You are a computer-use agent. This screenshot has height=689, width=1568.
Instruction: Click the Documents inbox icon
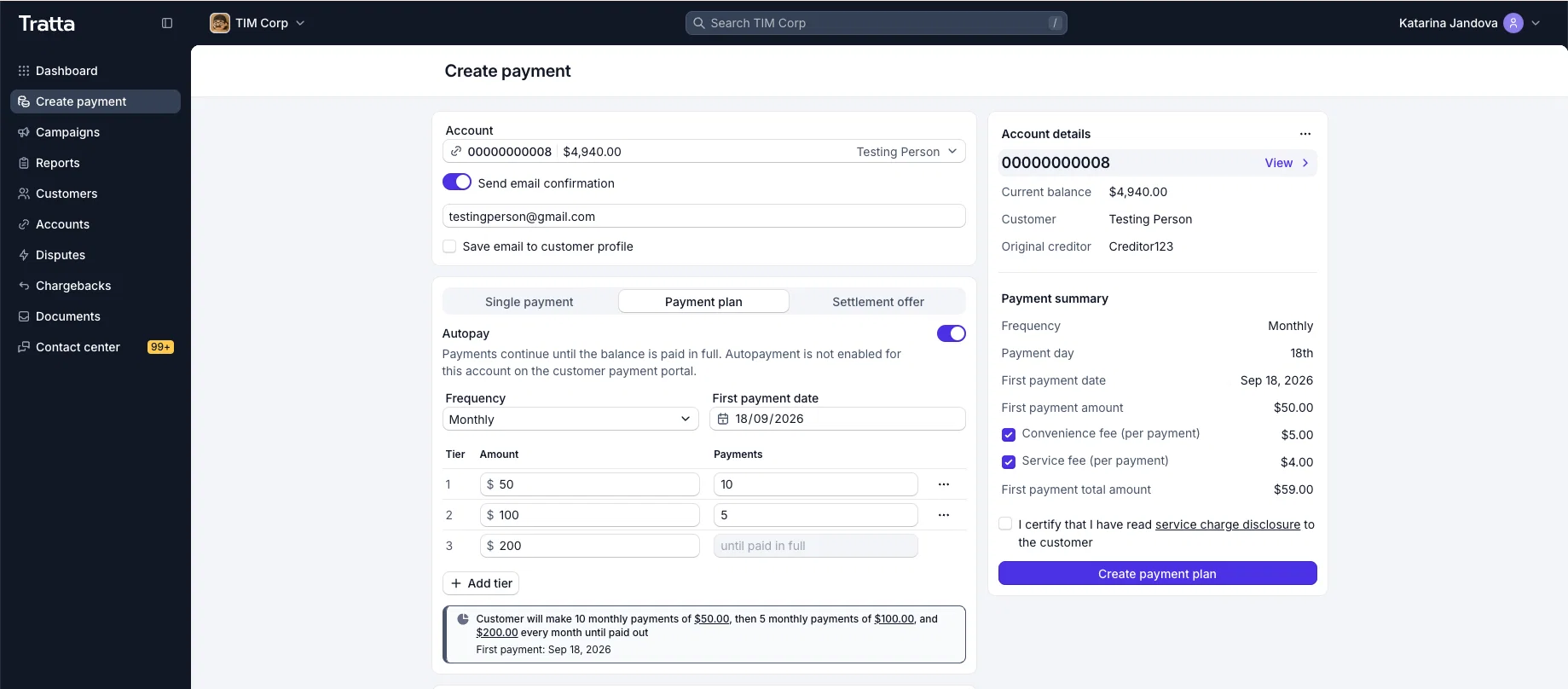[x=24, y=316]
